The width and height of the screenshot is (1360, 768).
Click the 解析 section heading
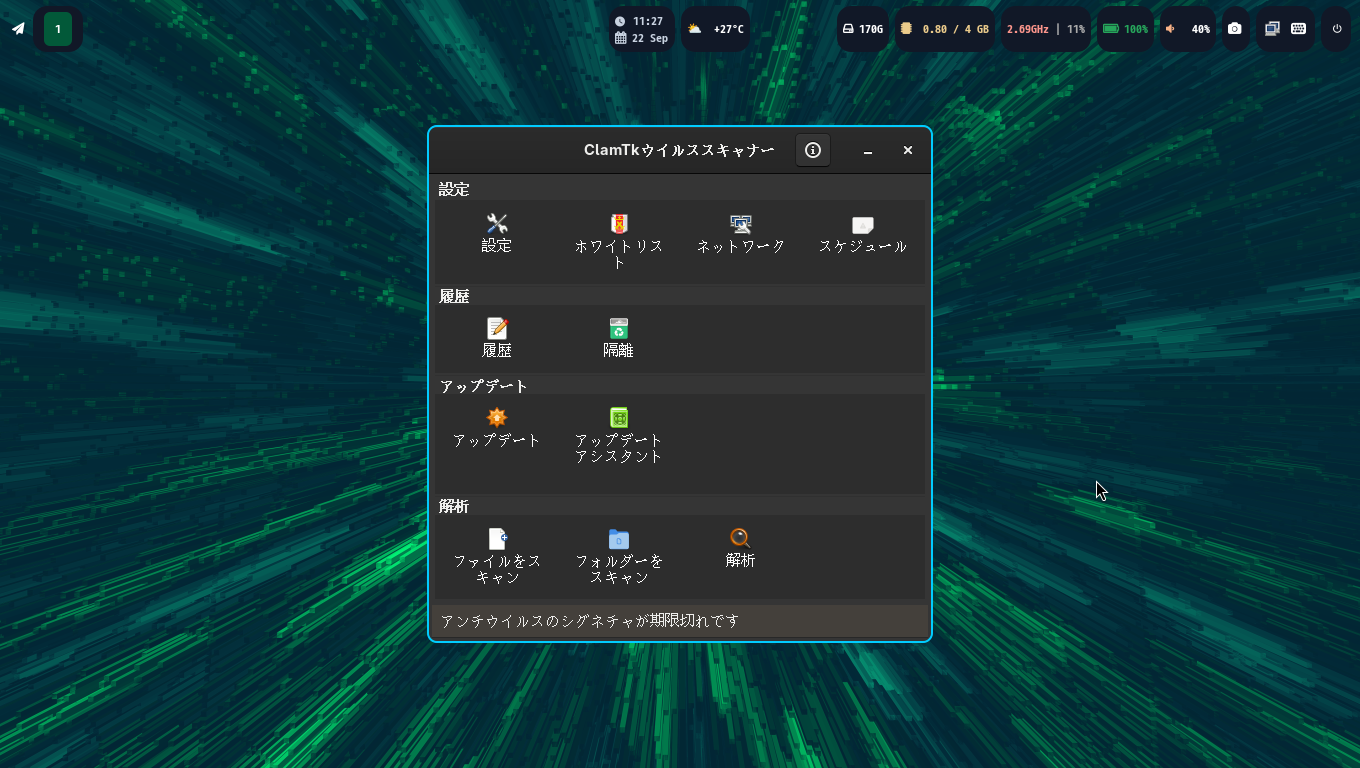click(454, 507)
